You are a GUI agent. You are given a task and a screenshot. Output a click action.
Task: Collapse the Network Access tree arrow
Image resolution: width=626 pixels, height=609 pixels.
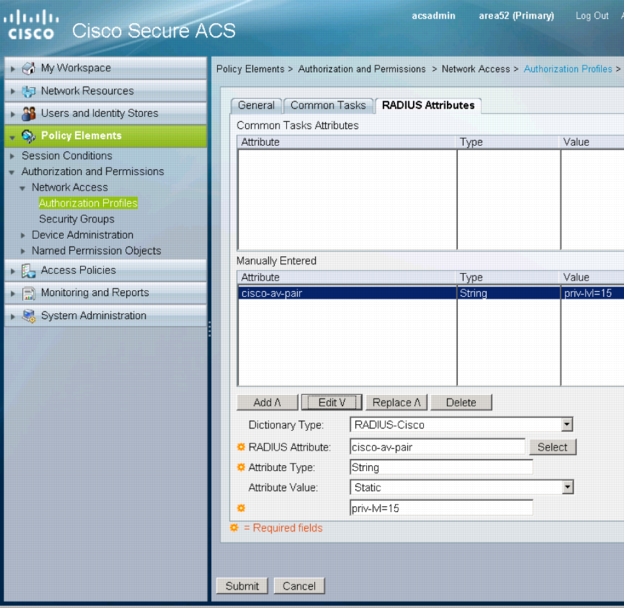click(x=22, y=188)
